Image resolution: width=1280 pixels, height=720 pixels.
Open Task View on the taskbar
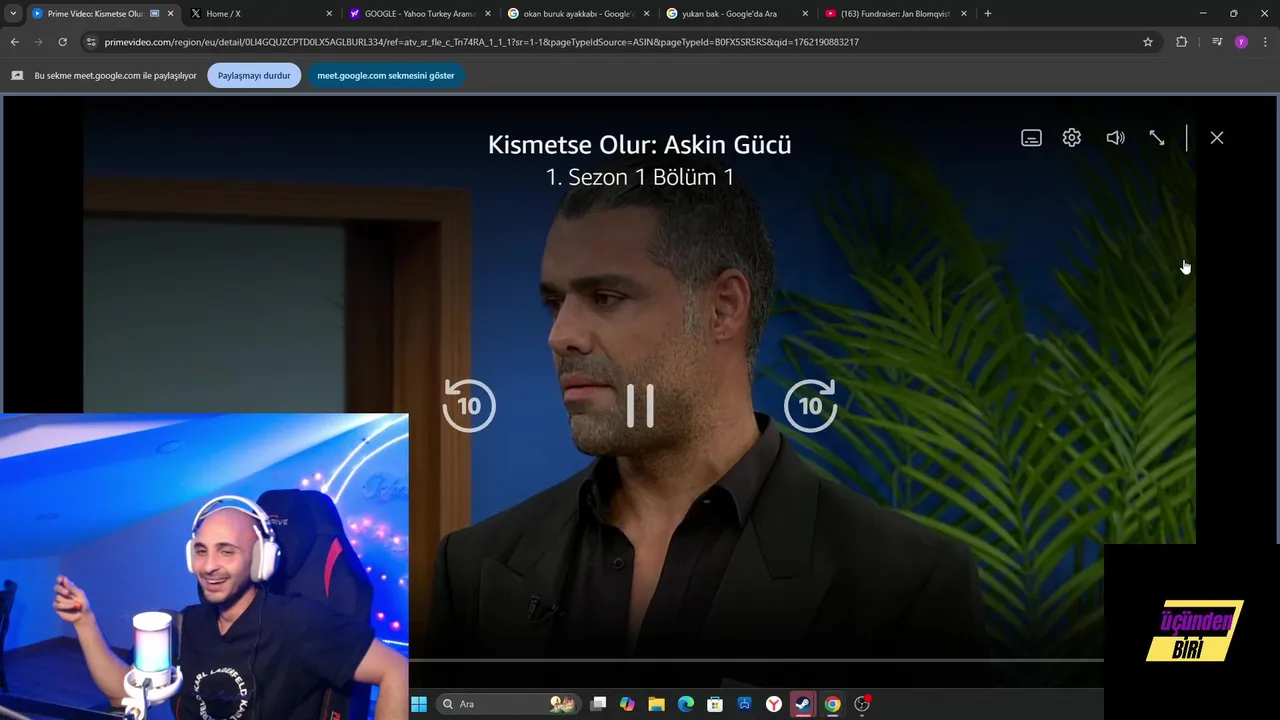point(598,704)
